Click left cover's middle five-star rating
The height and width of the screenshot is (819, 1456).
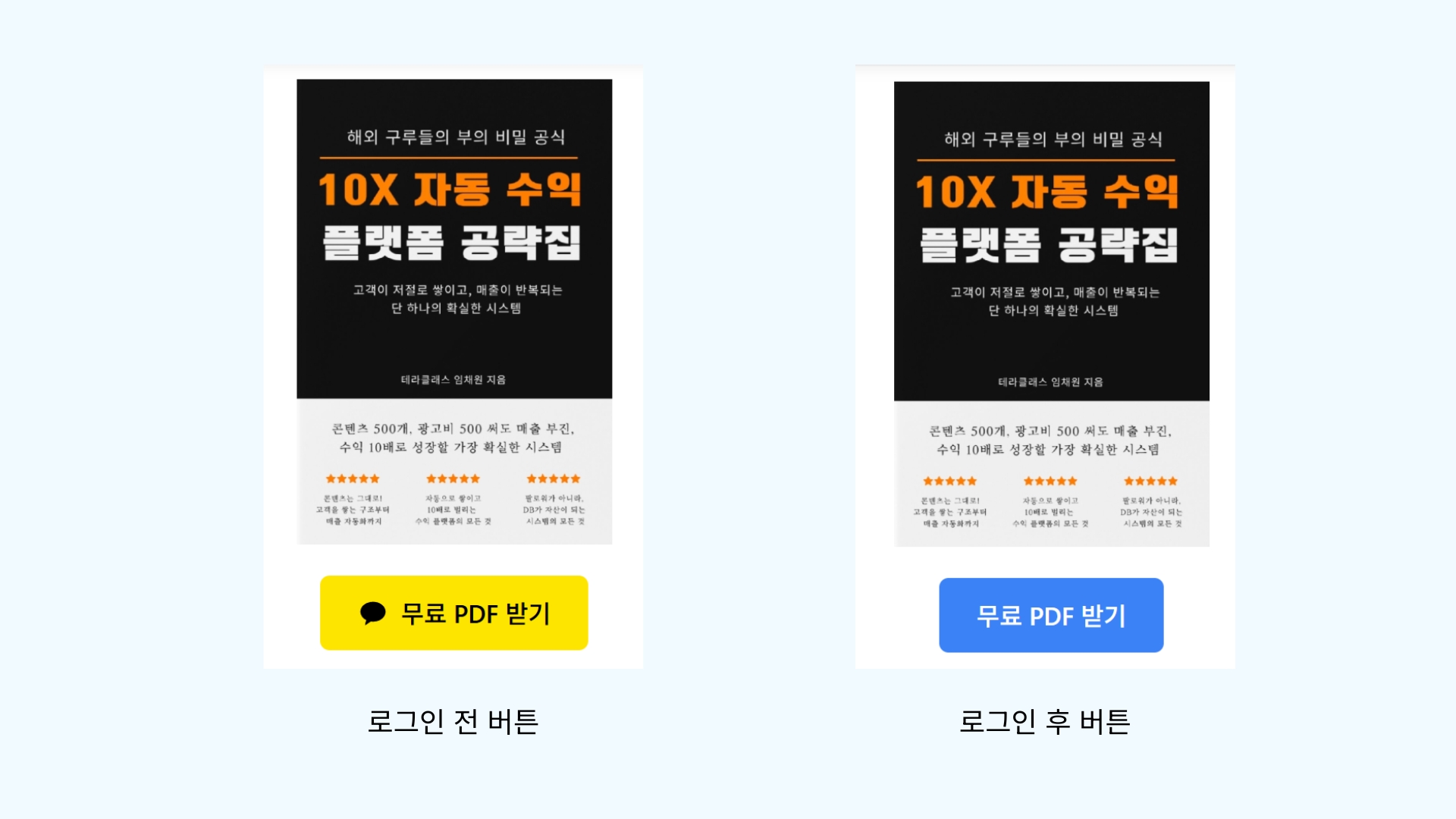[453, 479]
